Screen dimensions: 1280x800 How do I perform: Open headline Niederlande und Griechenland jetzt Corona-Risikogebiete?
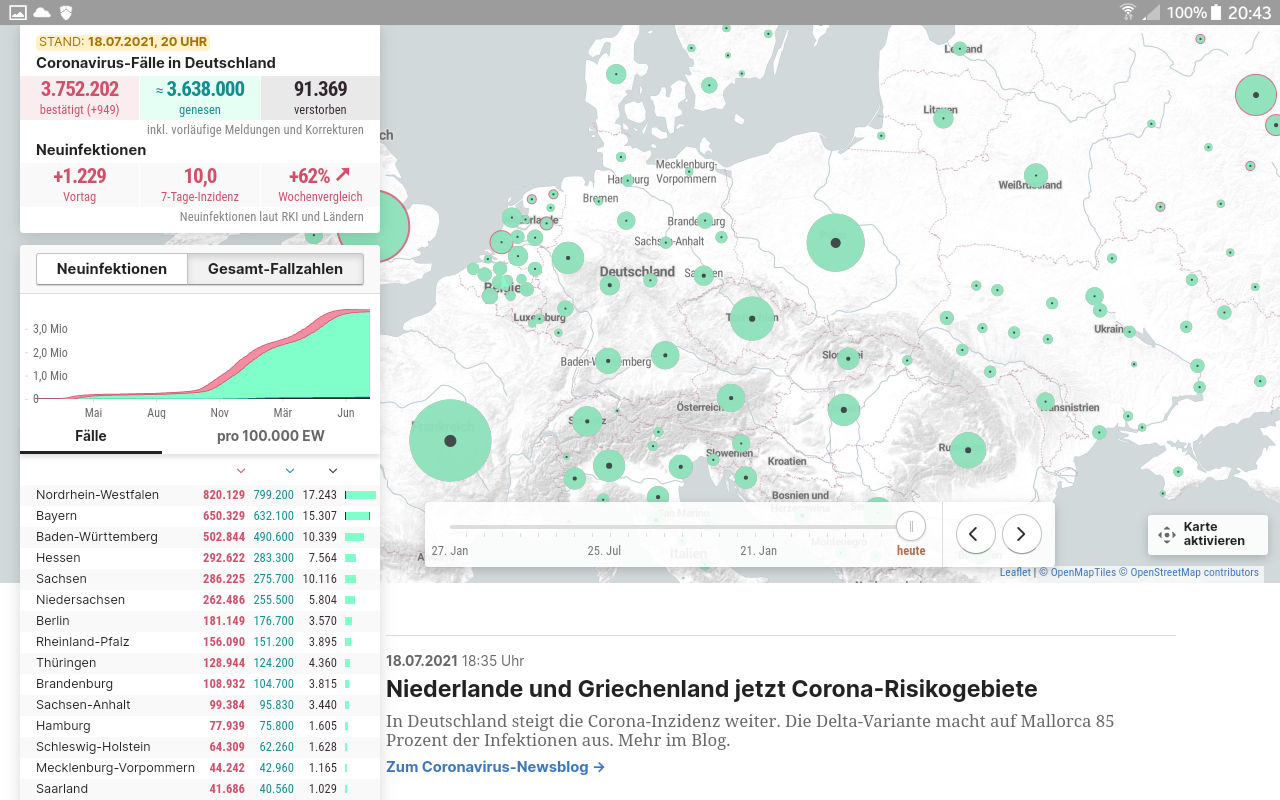[711, 689]
